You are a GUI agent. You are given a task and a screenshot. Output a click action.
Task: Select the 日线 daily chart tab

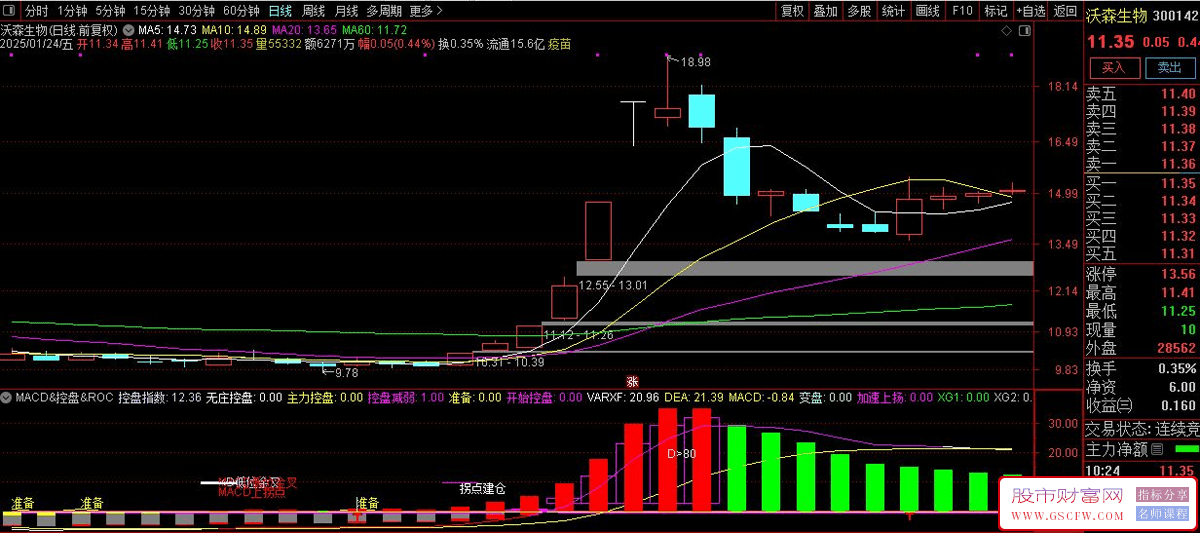281,11
